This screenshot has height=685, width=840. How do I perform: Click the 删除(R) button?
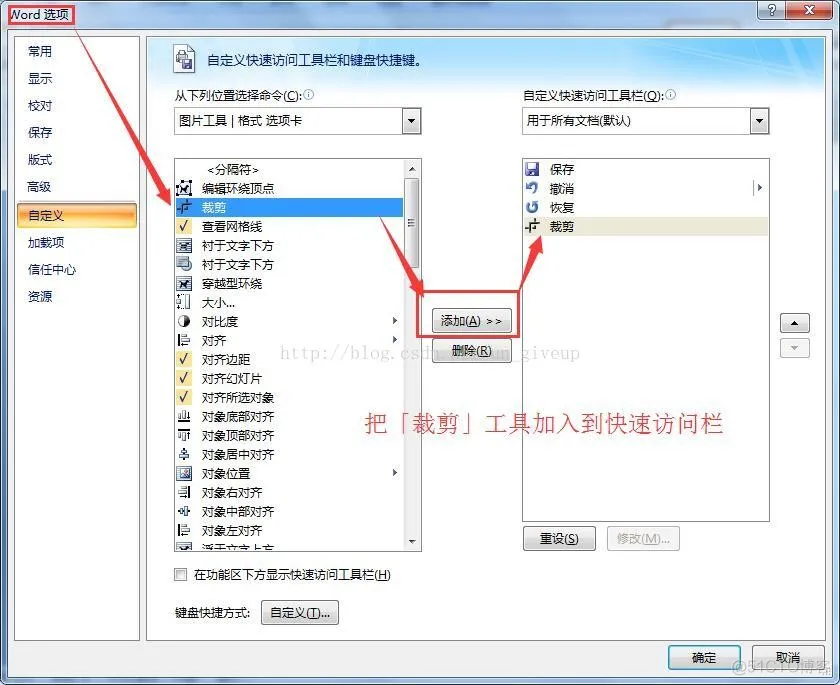click(471, 351)
